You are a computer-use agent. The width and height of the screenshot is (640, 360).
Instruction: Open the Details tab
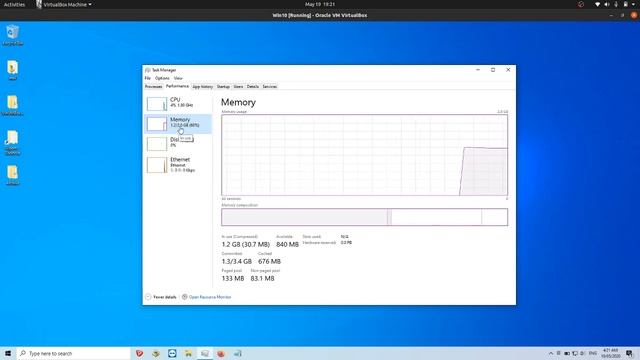point(253,87)
